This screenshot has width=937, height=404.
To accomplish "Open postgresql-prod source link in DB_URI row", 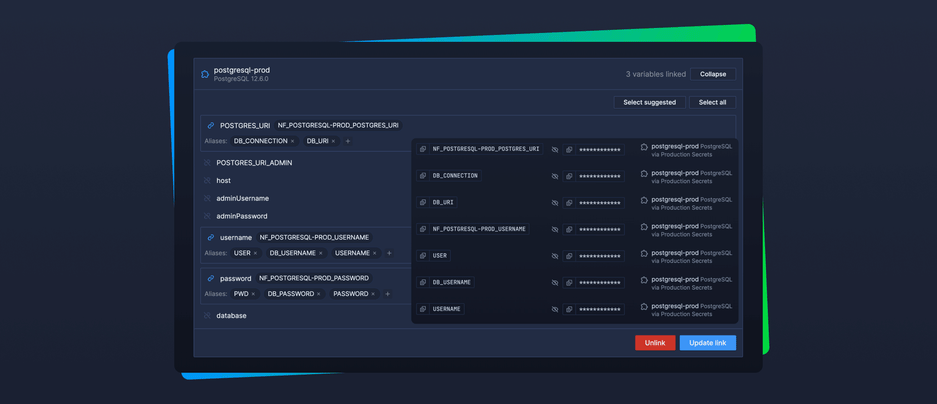I will point(675,200).
